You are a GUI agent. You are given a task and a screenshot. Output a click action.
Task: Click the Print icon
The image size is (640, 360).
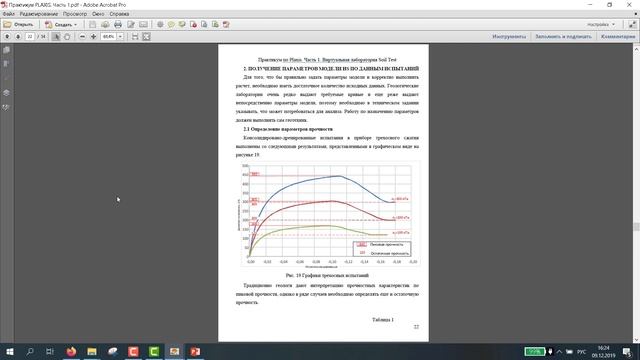click(x=118, y=24)
